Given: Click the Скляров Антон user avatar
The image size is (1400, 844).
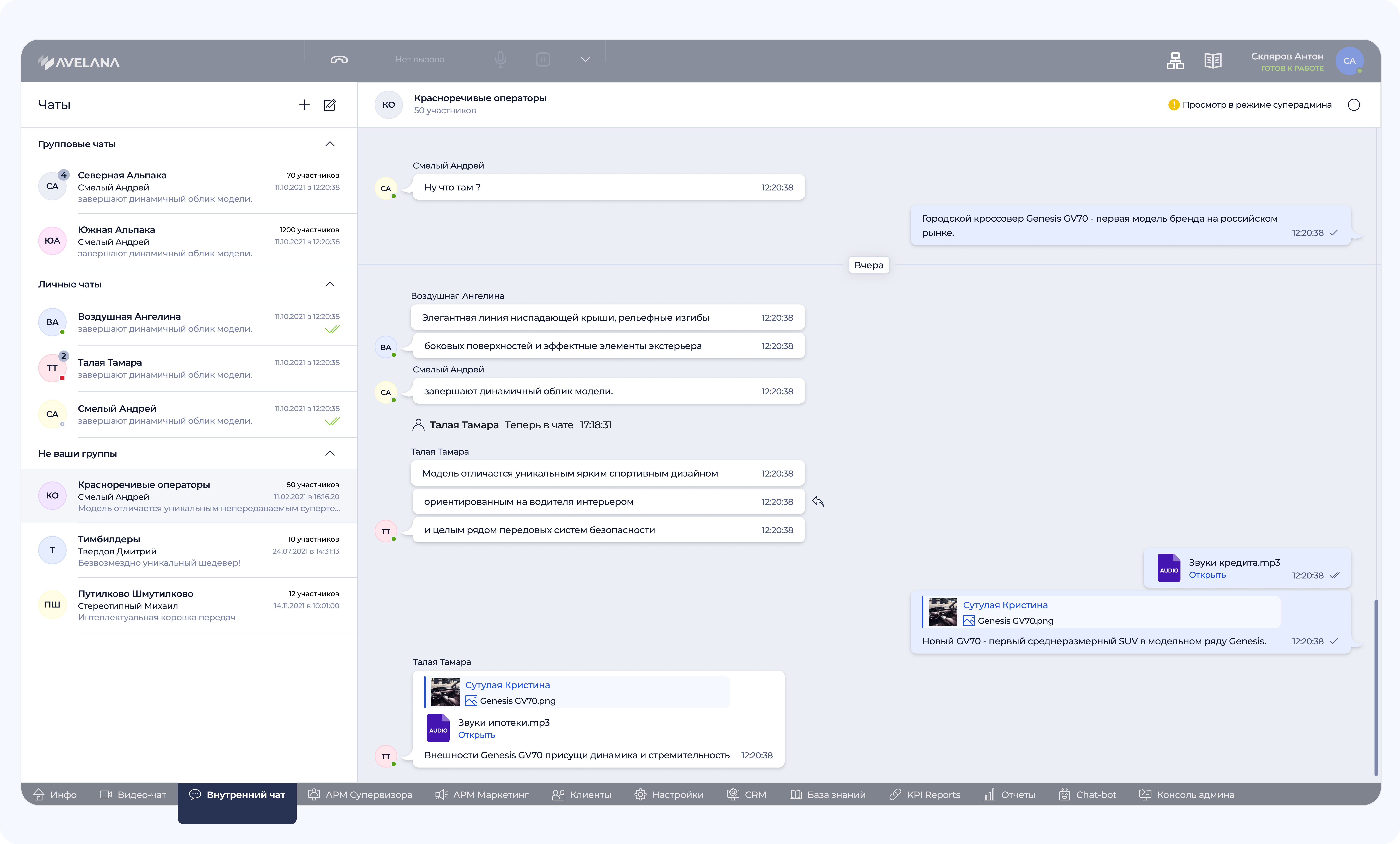Looking at the screenshot, I should point(1349,61).
